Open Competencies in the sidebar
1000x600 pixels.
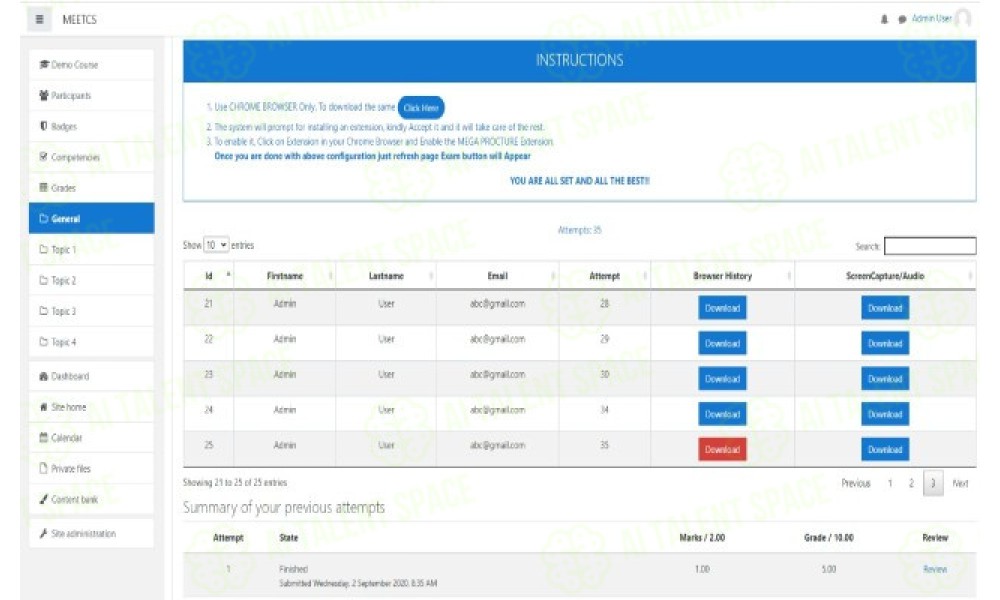91,157
